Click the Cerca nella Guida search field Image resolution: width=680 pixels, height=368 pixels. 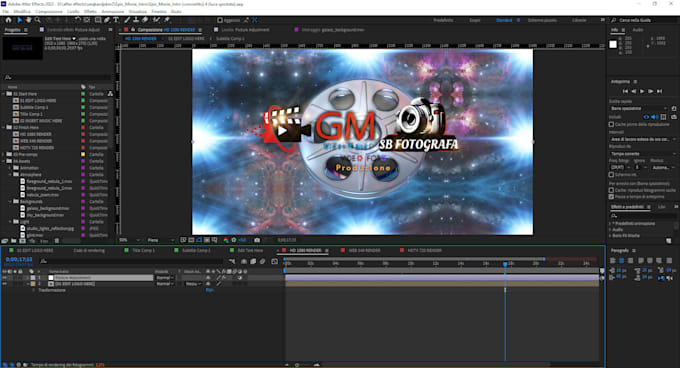[x=644, y=20]
